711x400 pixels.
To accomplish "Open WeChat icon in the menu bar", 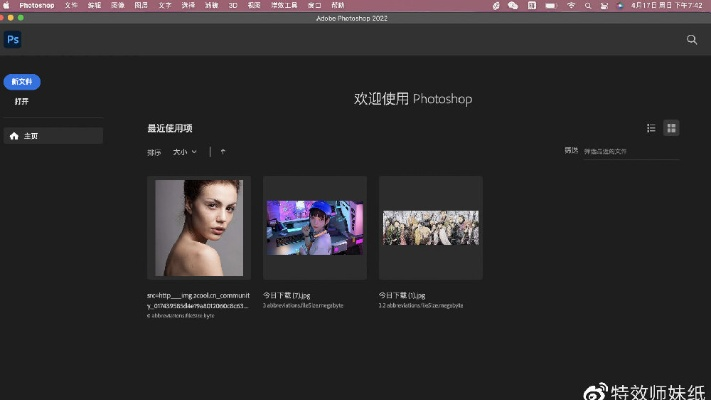I will coord(513,5).
